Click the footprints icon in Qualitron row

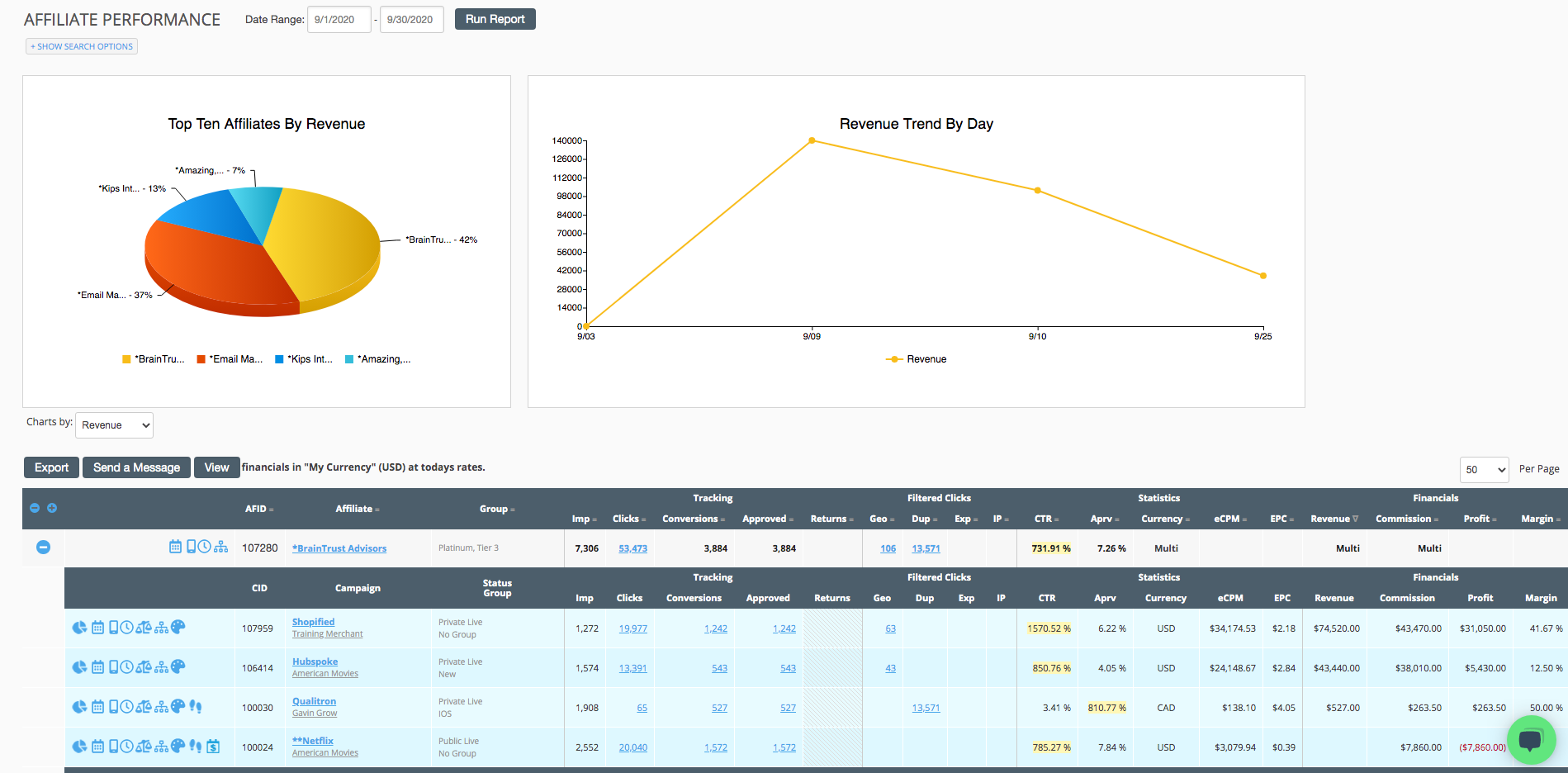195,707
